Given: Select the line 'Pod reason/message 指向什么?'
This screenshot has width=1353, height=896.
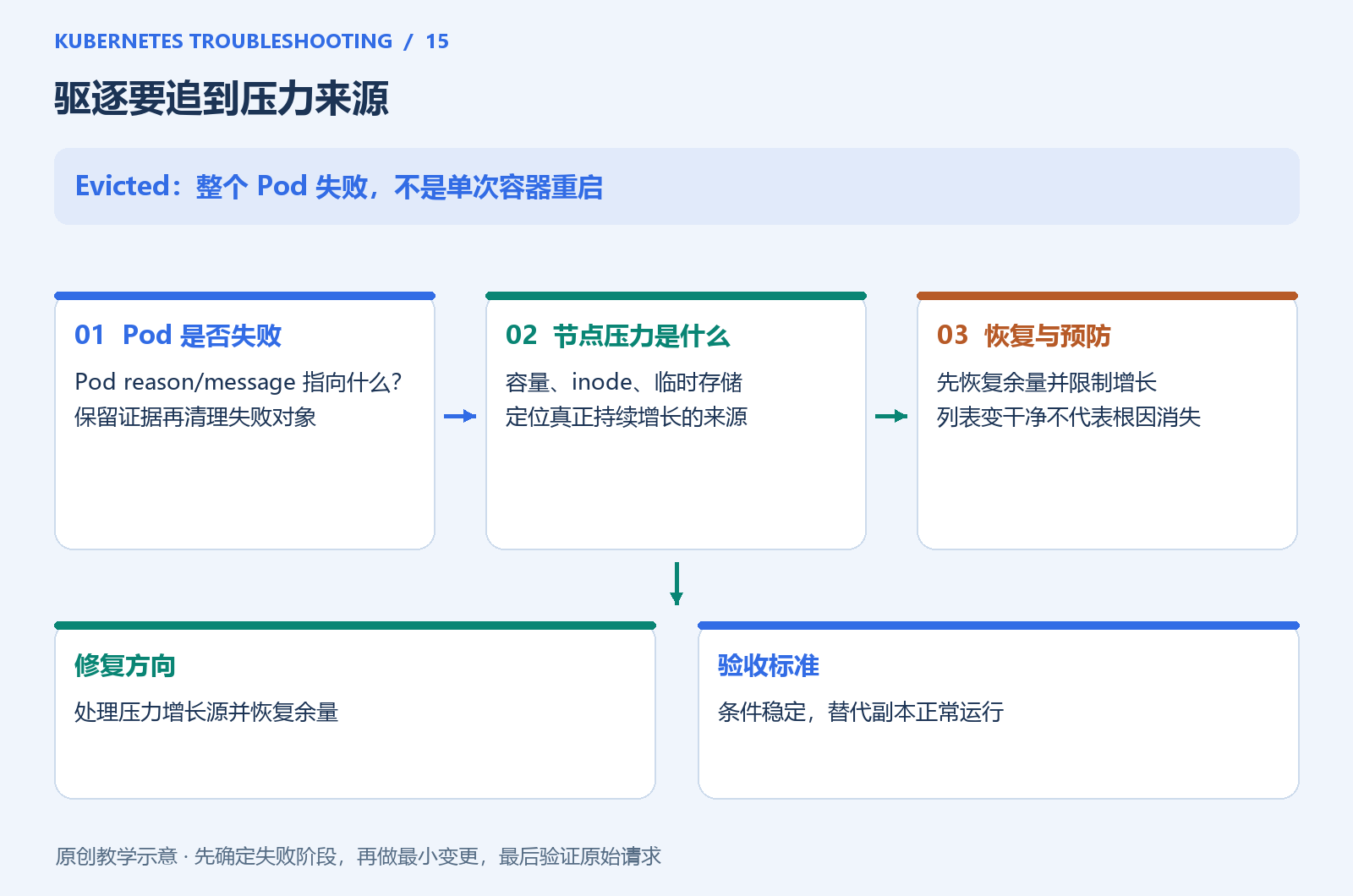Looking at the screenshot, I should coord(238,382).
